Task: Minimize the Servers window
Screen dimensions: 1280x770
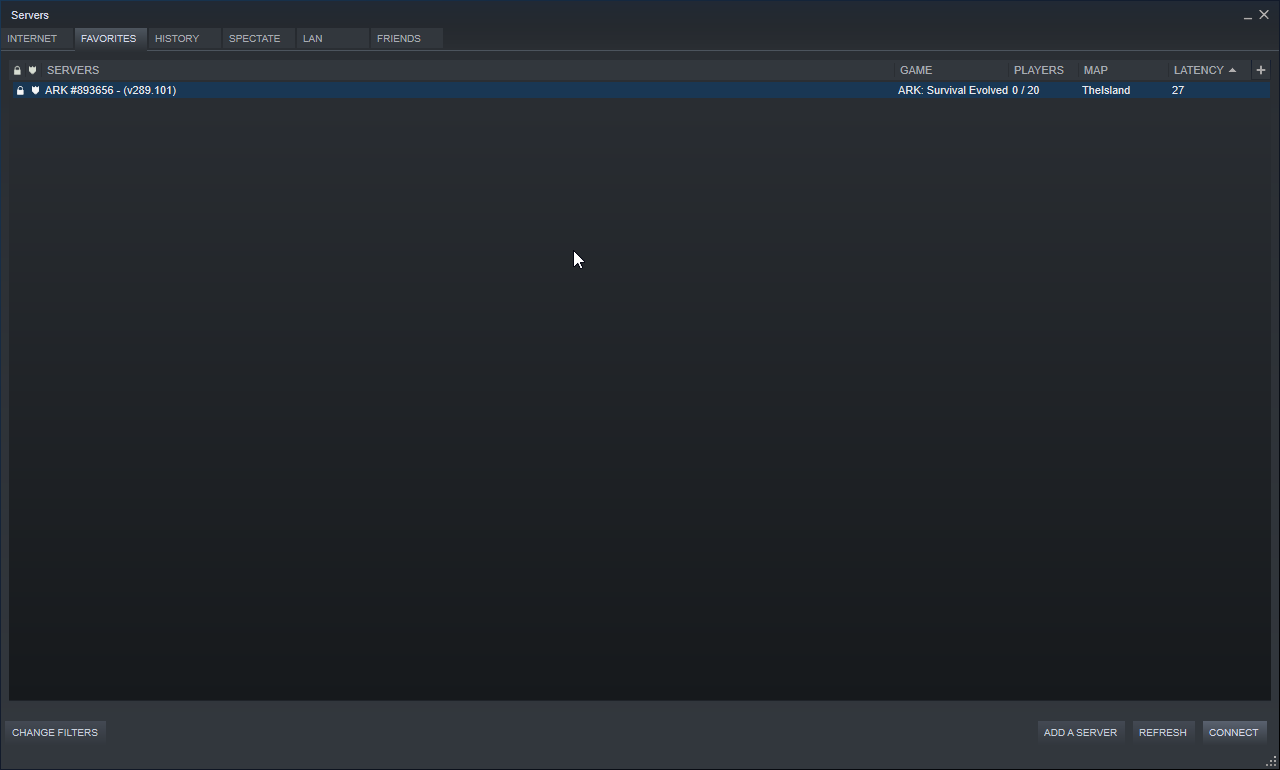Action: pyautogui.click(x=1248, y=16)
